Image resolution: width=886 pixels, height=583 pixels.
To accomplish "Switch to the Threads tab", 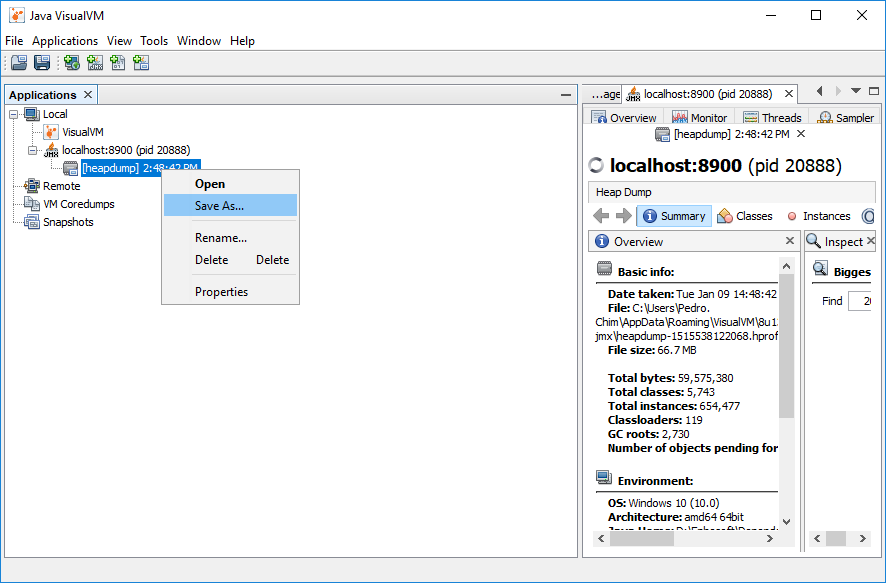I will pos(773,117).
